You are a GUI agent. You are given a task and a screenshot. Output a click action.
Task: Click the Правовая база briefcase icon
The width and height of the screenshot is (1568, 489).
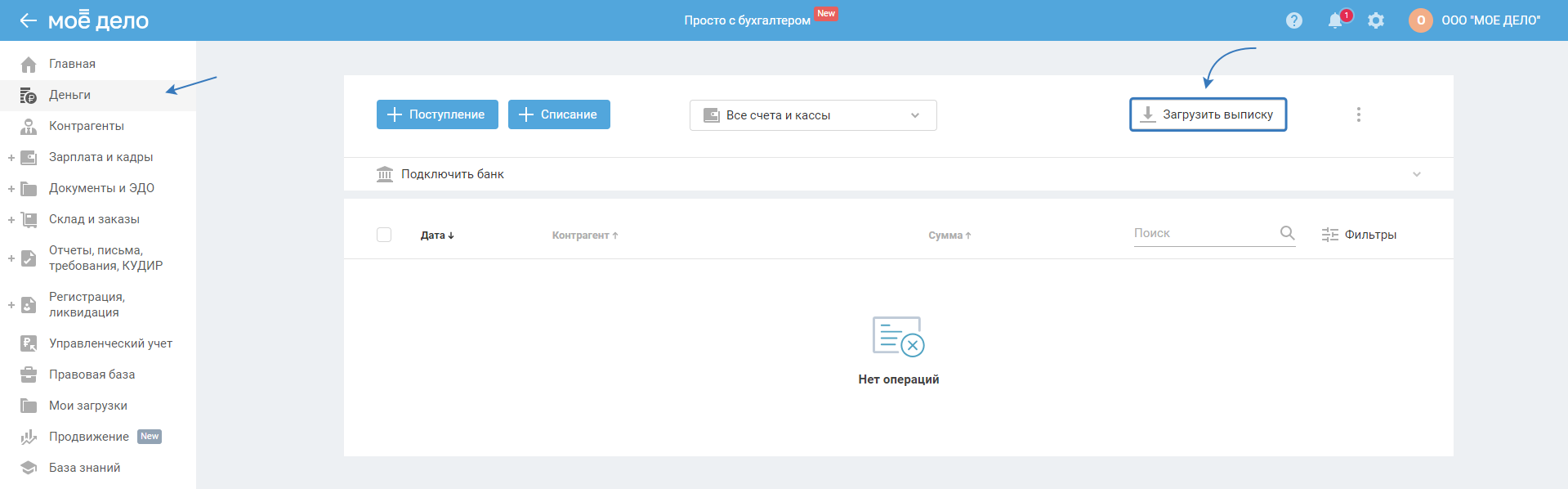tap(29, 375)
